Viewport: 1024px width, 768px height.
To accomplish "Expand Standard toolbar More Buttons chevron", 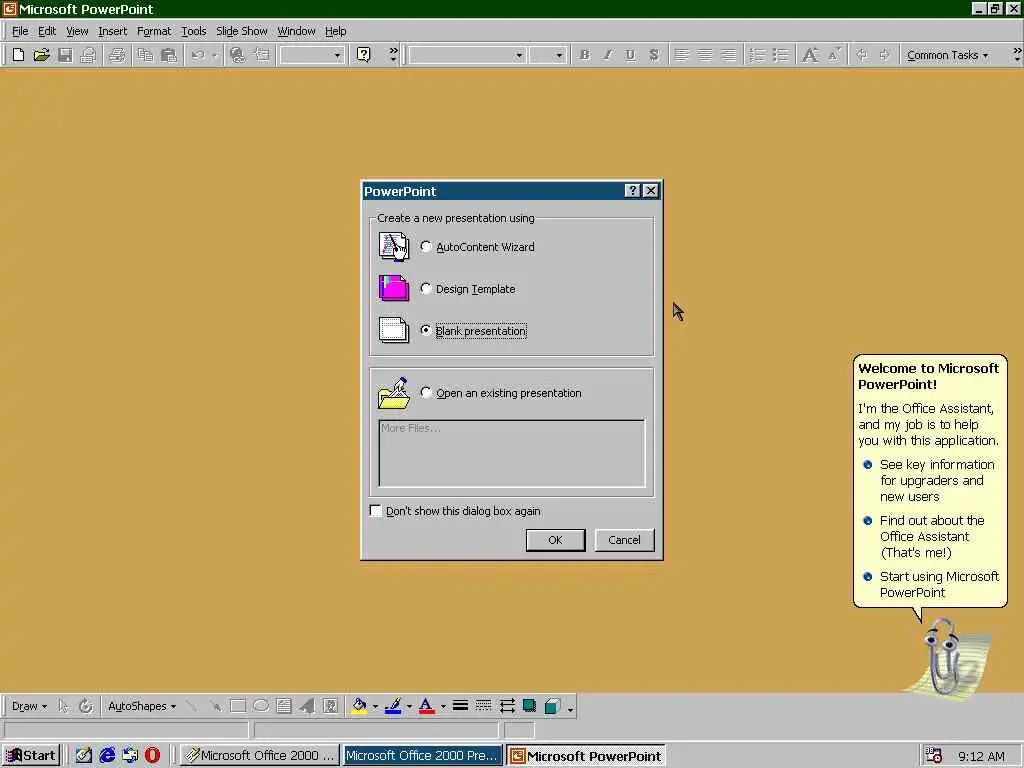I will coord(393,55).
